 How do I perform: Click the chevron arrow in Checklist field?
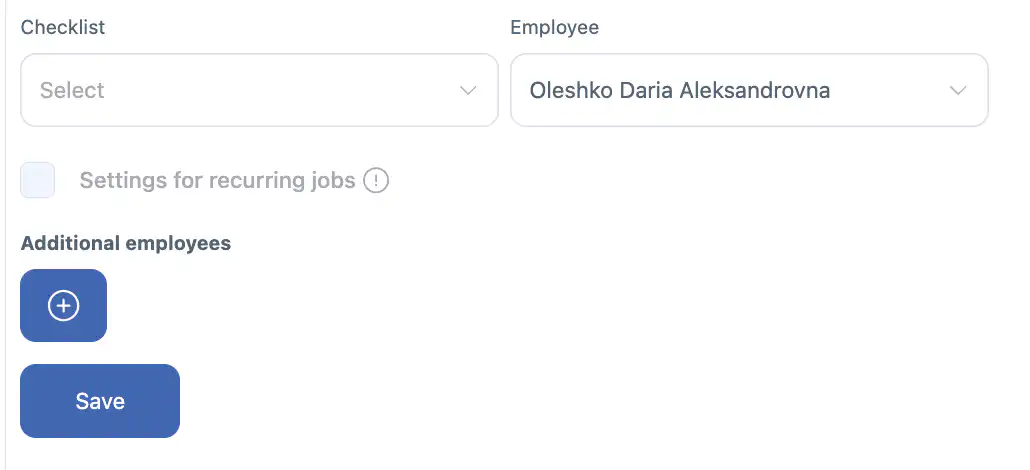click(467, 90)
